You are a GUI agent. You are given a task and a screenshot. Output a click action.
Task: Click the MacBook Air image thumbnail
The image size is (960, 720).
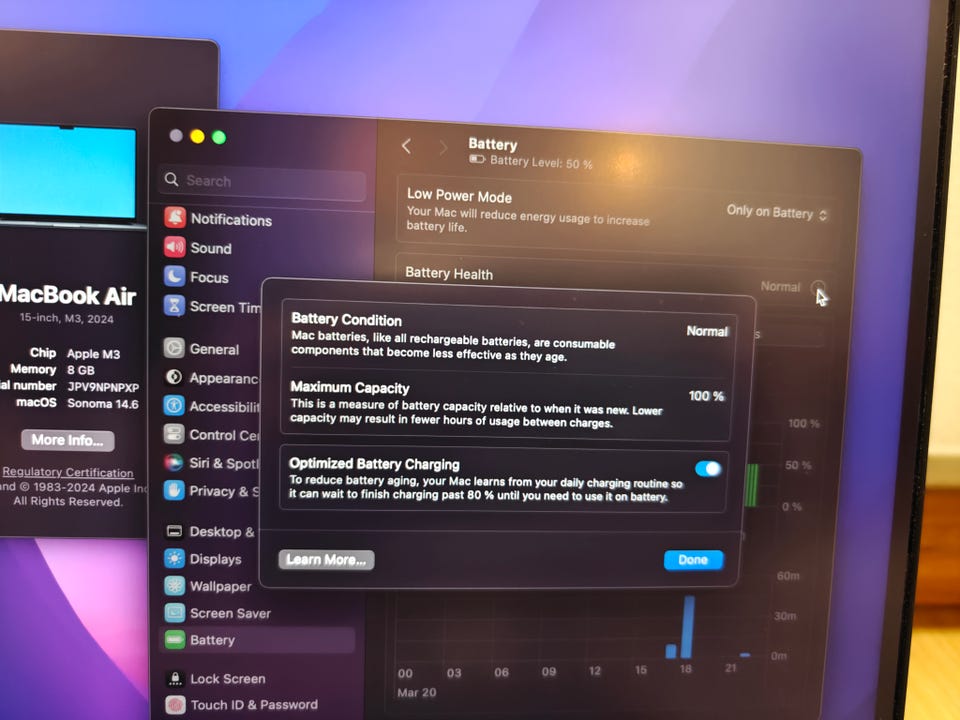pyautogui.click(x=67, y=174)
